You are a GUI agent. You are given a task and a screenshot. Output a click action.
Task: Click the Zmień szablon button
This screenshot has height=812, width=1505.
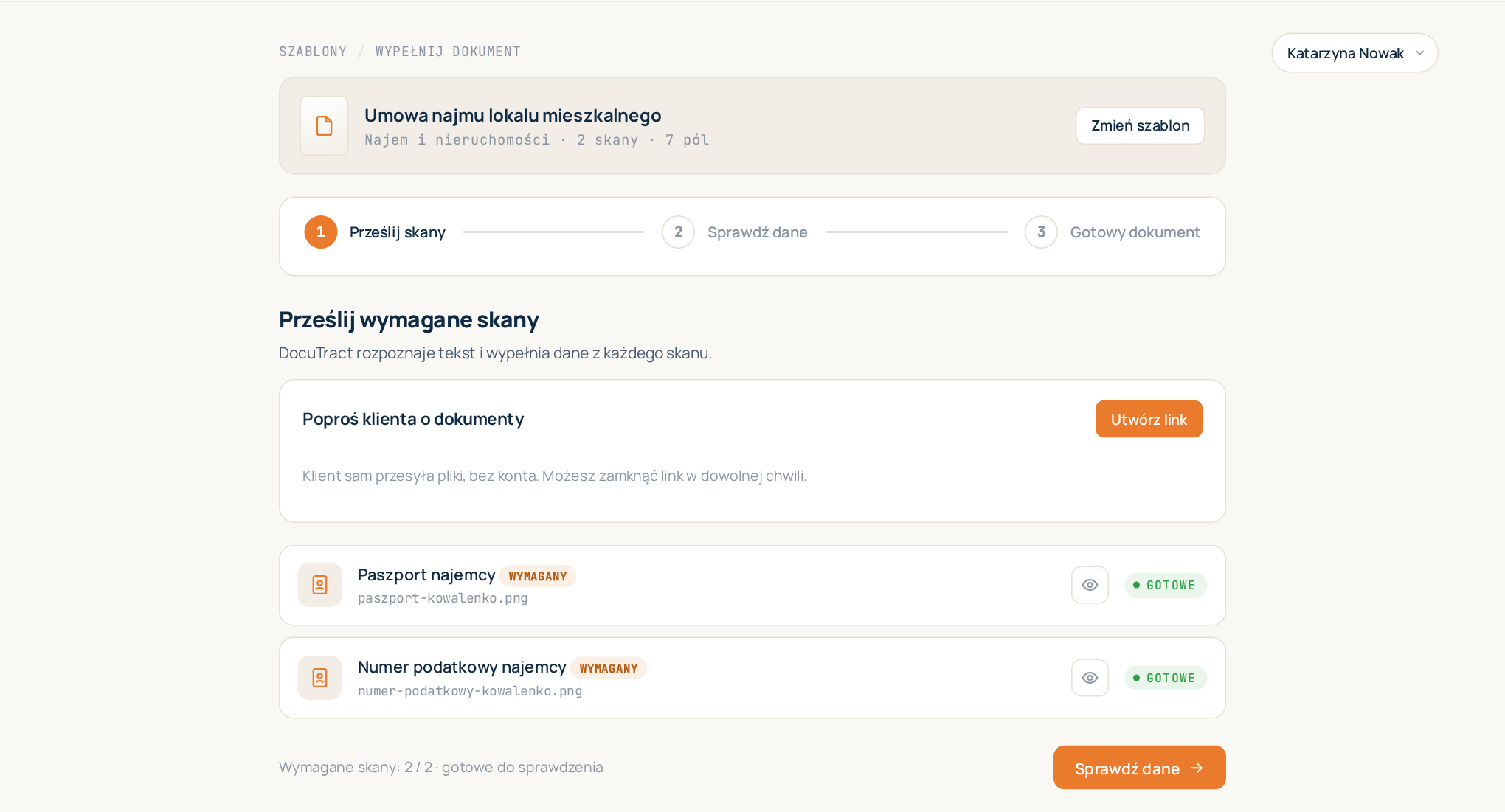[x=1140, y=126]
